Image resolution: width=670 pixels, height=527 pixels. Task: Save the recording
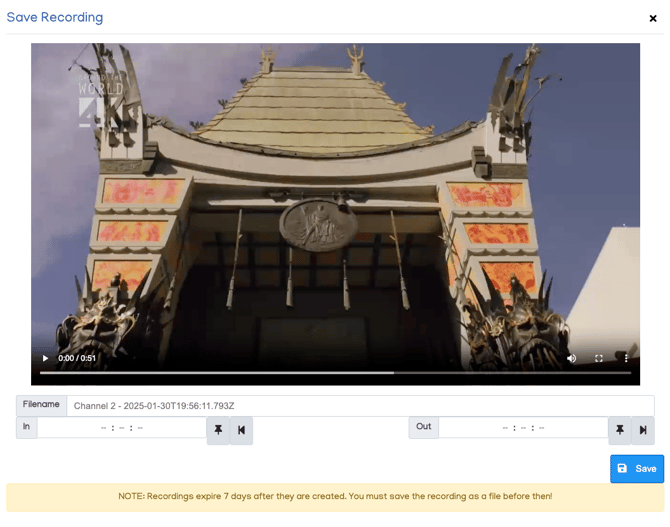[637, 469]
